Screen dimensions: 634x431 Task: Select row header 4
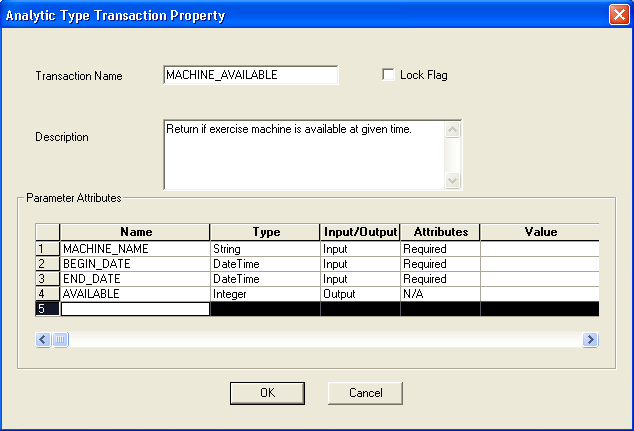pyautogui.click(x=47, y=294)
